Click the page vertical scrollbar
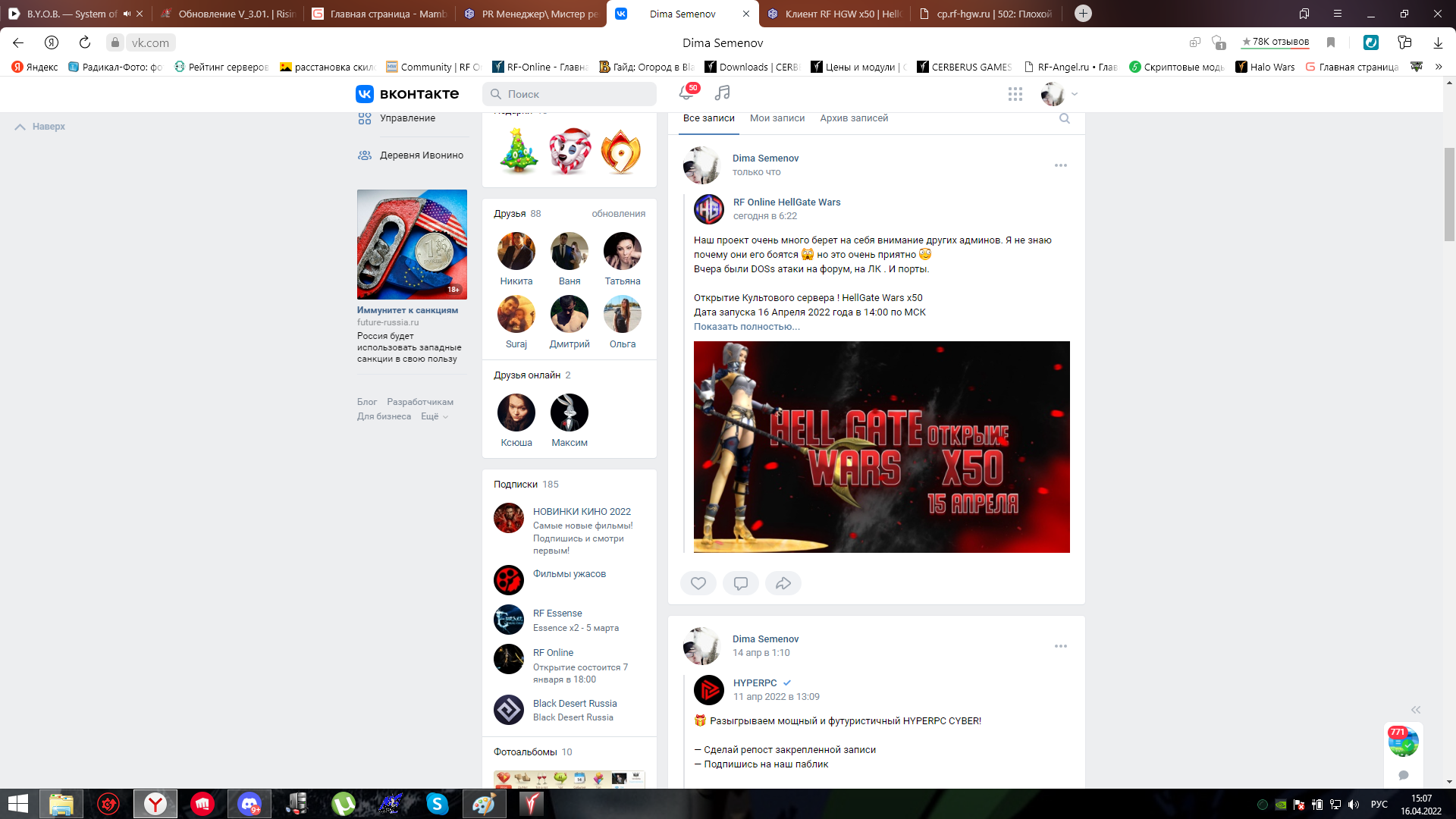Screen dimensions: 1456x819 tap(1449, 194)
